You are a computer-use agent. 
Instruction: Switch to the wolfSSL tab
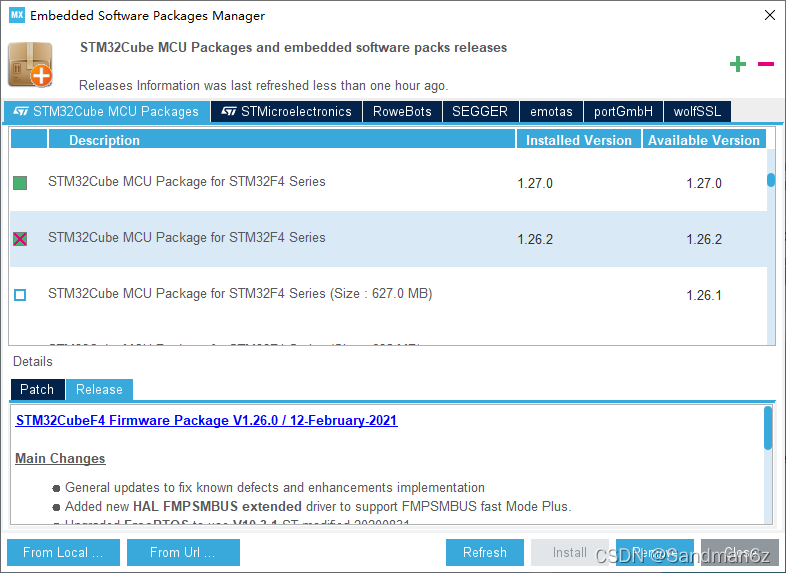pos(697,111)
